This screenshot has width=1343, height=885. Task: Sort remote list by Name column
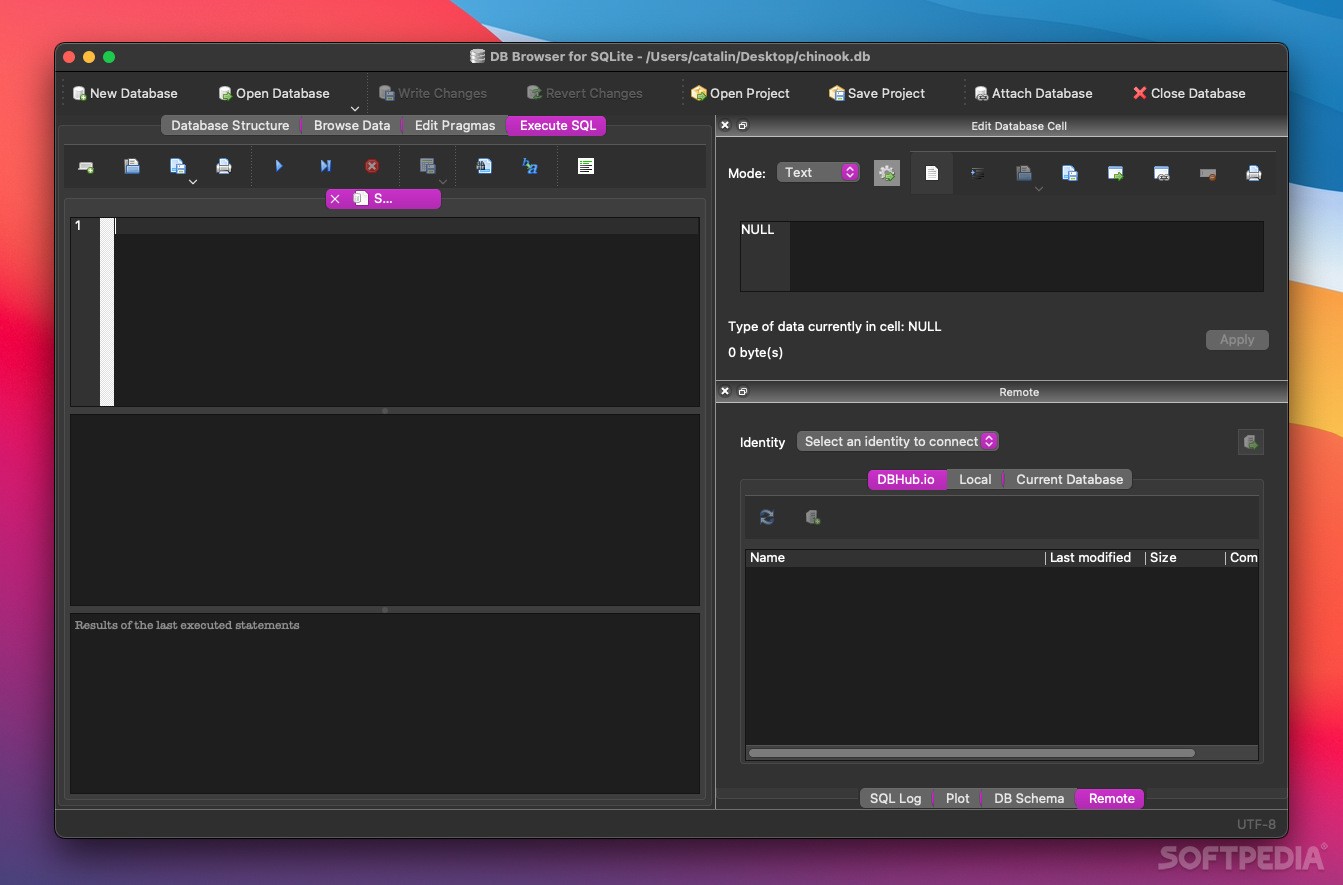point(895,558)
